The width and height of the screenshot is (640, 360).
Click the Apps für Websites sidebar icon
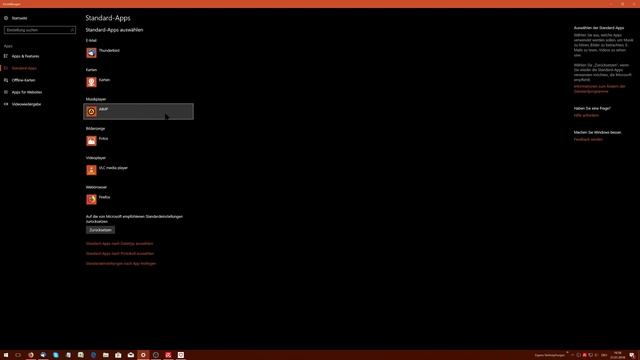pos(6,92)
